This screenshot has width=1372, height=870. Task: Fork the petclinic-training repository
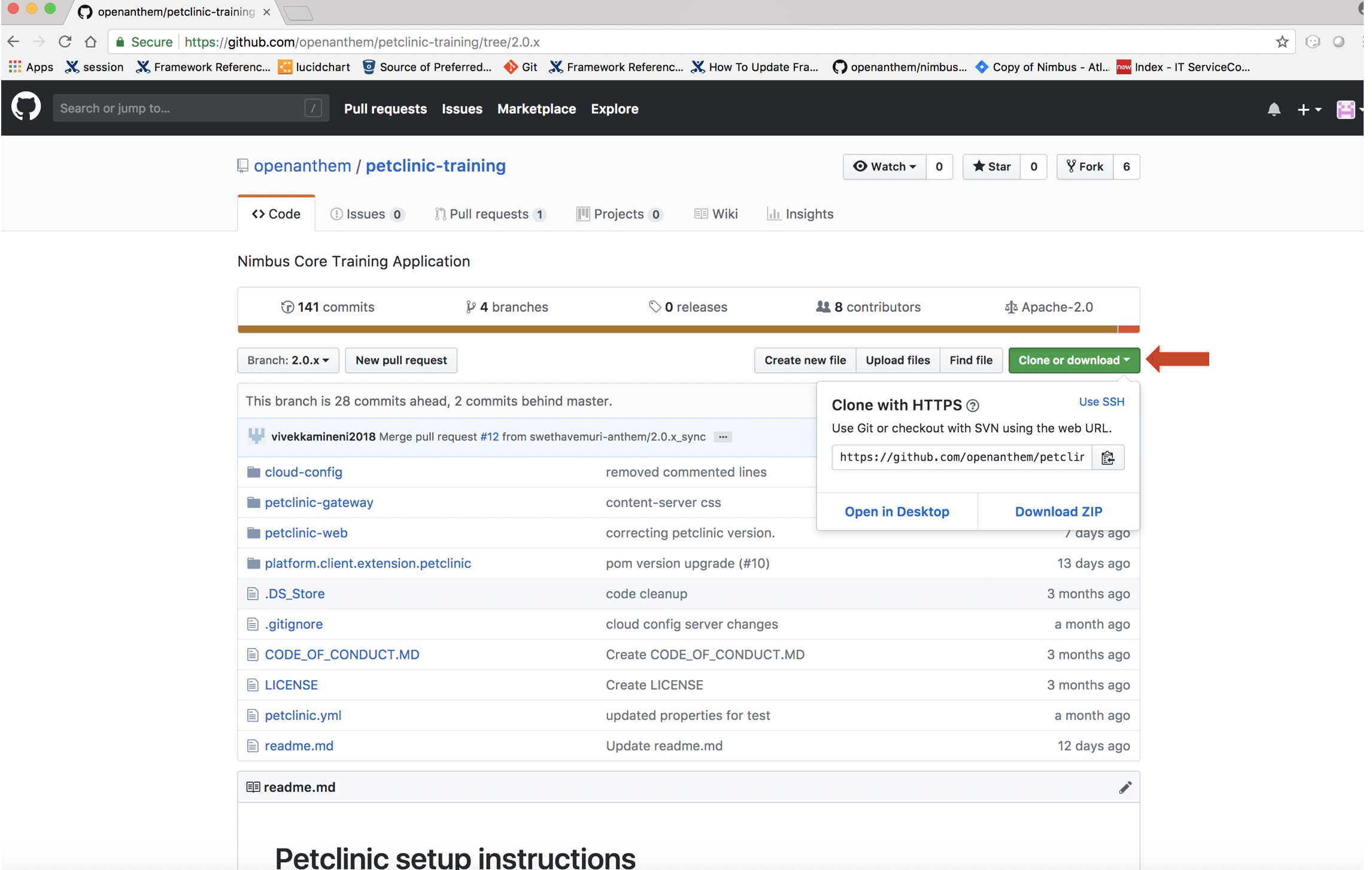coord(1085,167)
